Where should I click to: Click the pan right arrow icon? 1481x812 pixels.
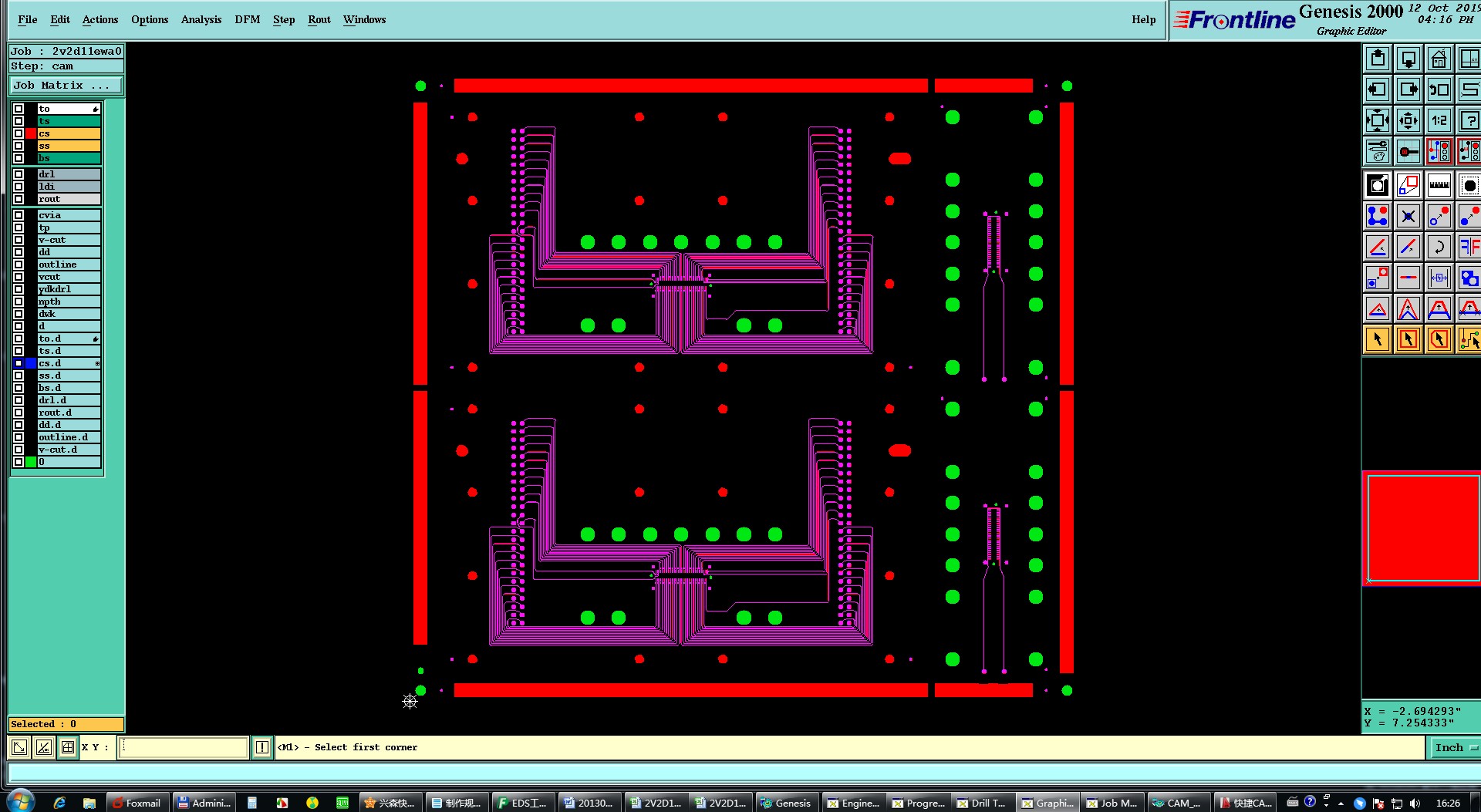coord(1408,89)
